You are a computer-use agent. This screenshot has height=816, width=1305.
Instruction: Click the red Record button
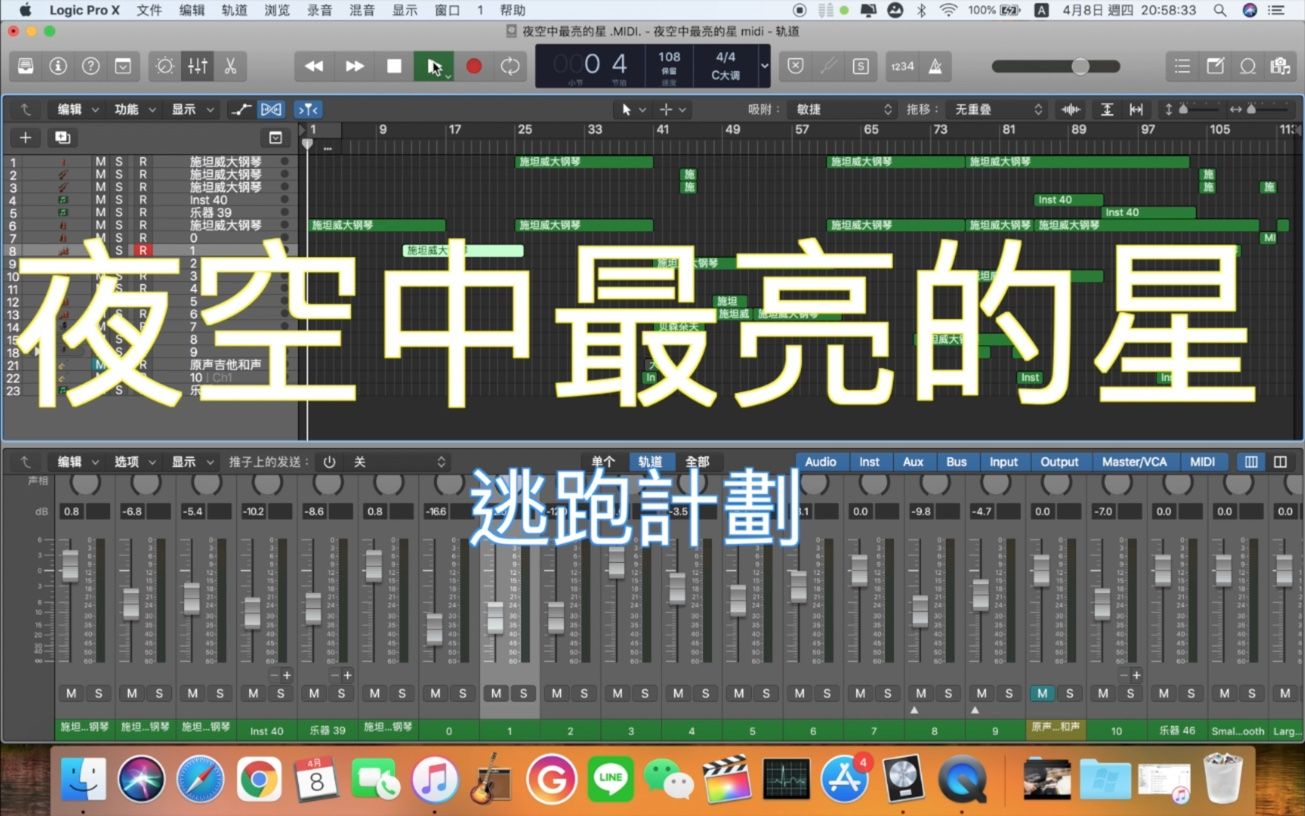click(x=474, y=66)
